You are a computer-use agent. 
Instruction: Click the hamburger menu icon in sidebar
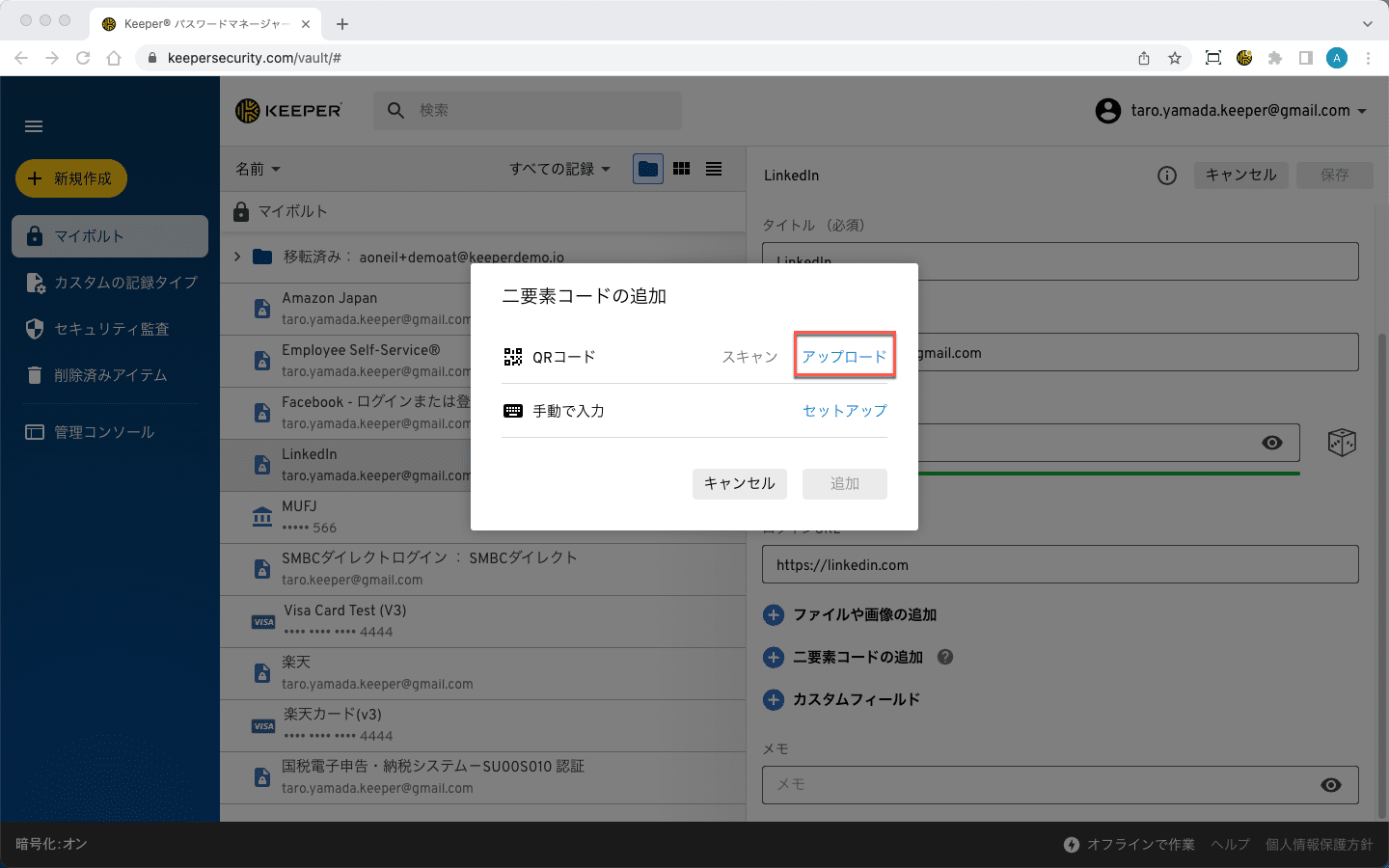[34, 126]
